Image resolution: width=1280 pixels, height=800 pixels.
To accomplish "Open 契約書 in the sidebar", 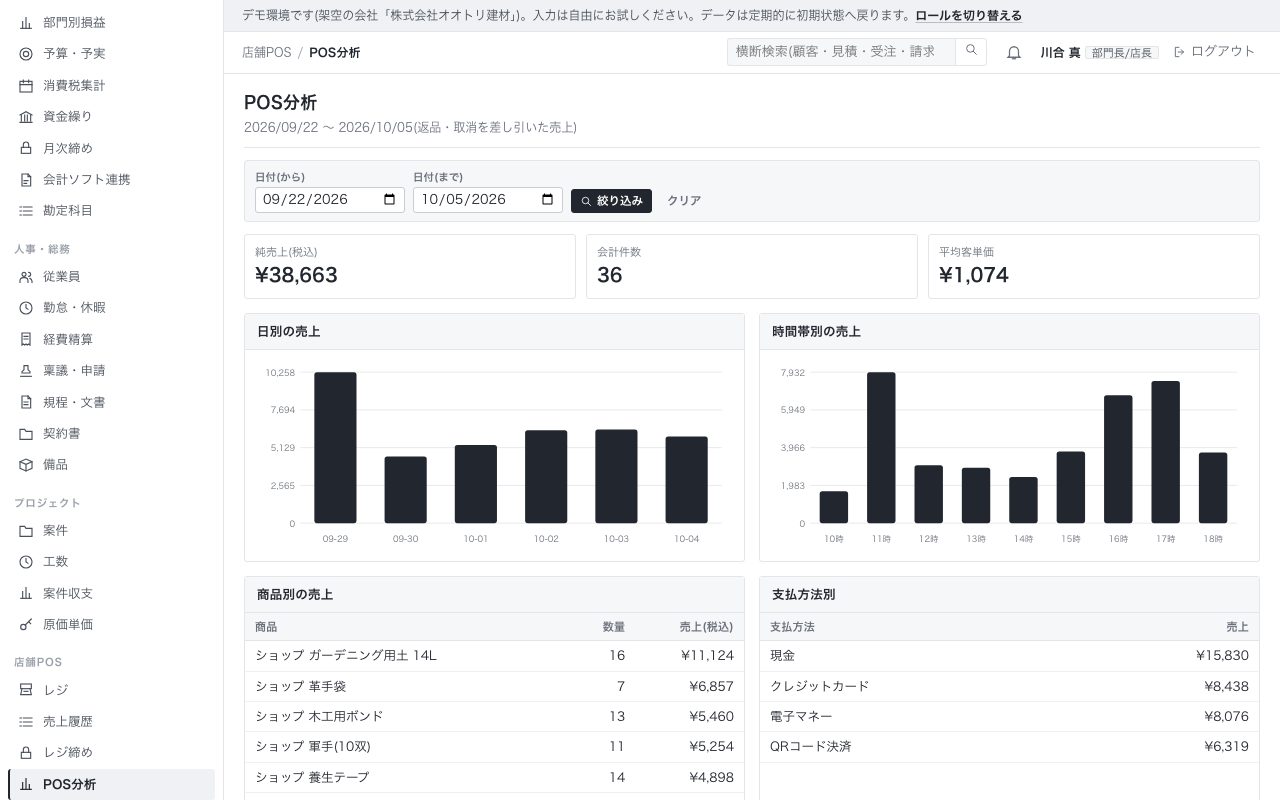I will 111,434.
